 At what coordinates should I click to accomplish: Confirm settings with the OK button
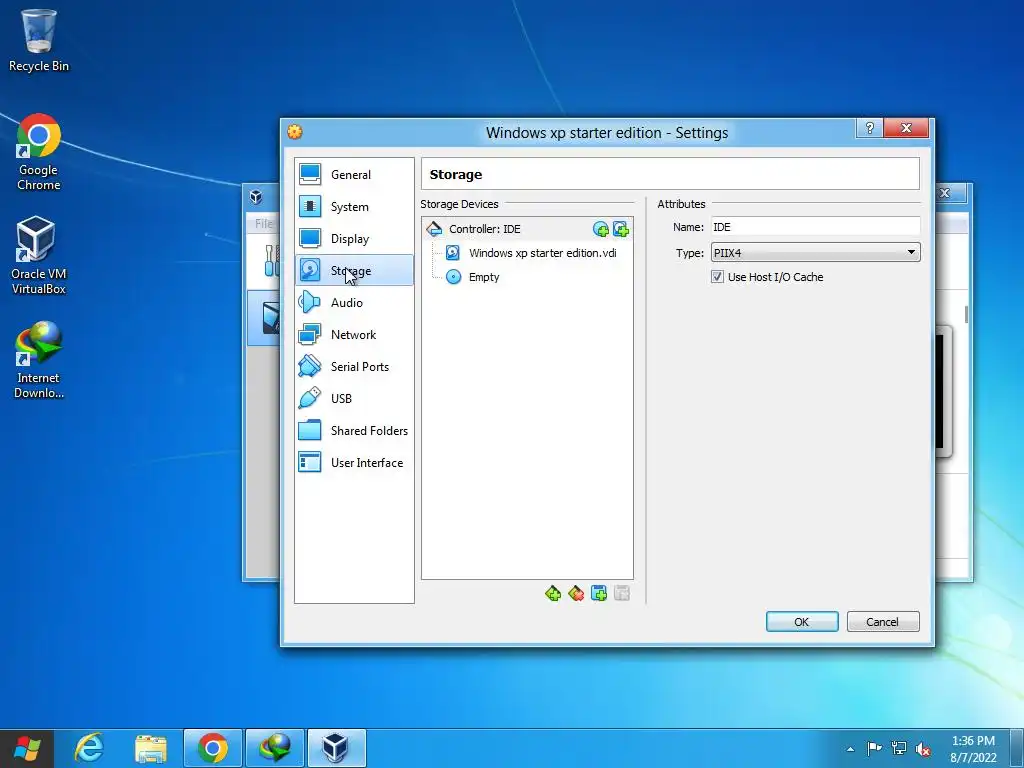801,622
